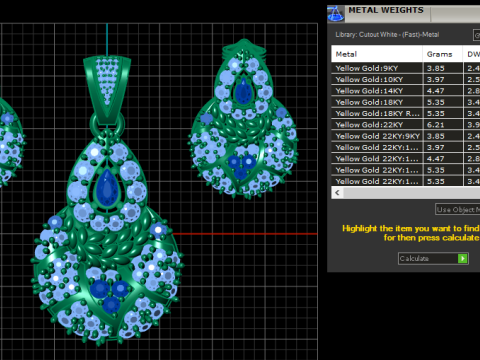Click the green arrow on Calculate button
Screen dimensions: 480x360
pos(462,258)
